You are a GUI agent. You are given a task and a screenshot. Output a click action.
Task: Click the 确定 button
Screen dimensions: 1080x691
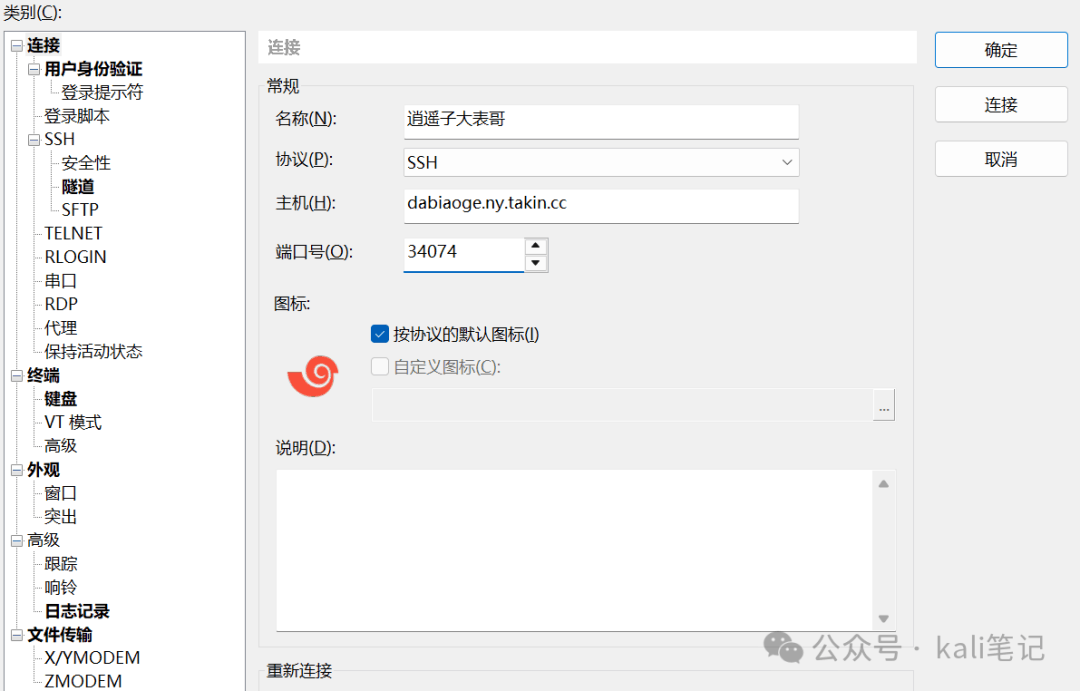[x=1001, y=50]
